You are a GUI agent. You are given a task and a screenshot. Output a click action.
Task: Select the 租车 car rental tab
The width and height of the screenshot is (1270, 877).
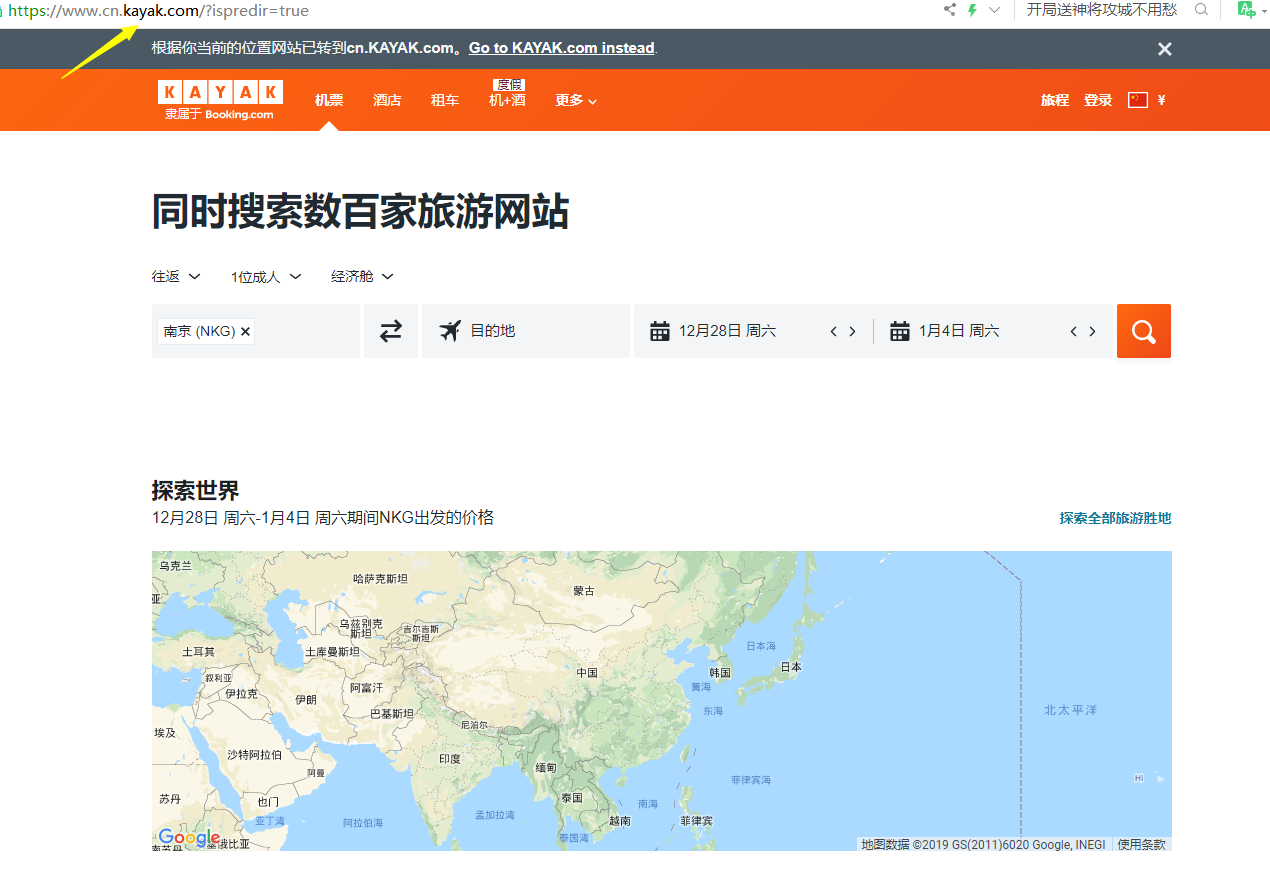click(445, 100)
